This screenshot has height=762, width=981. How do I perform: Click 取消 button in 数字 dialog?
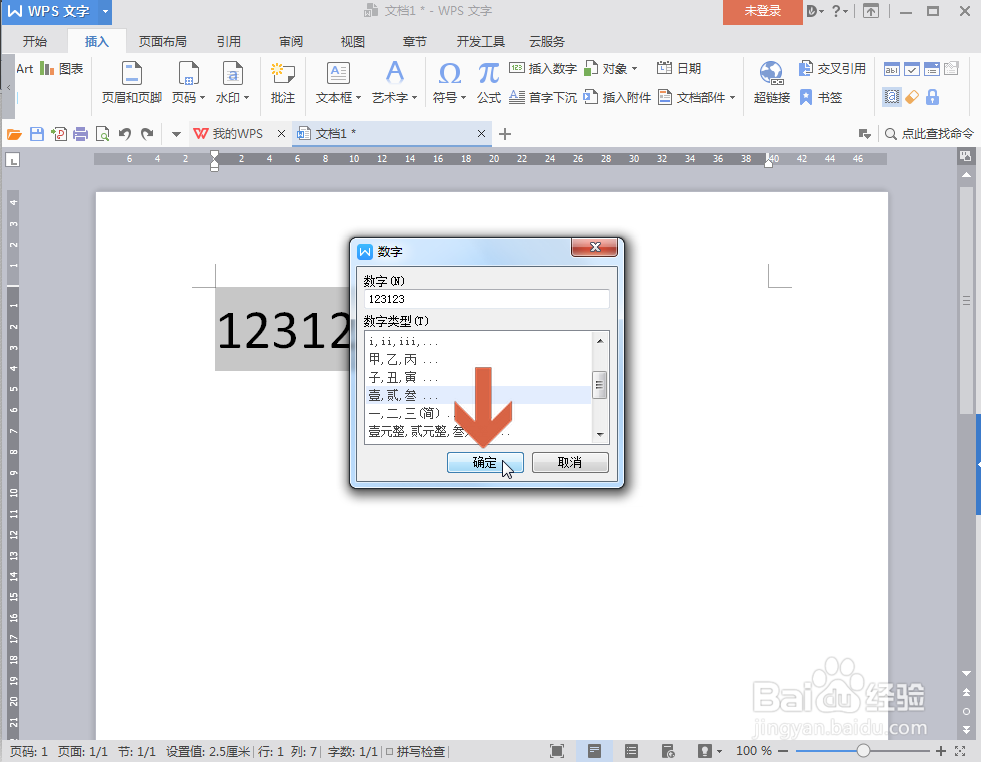pyautogui.click(x=570, y=462)
